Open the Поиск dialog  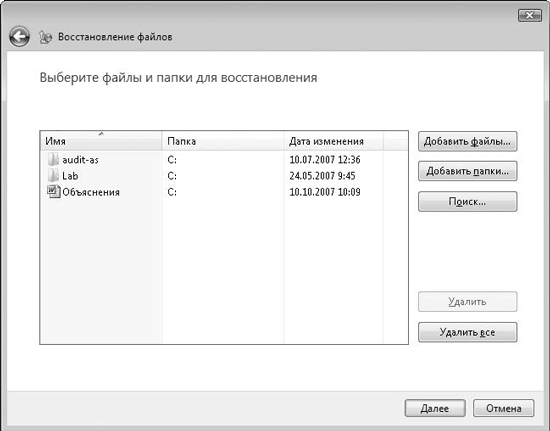[467, 202]
